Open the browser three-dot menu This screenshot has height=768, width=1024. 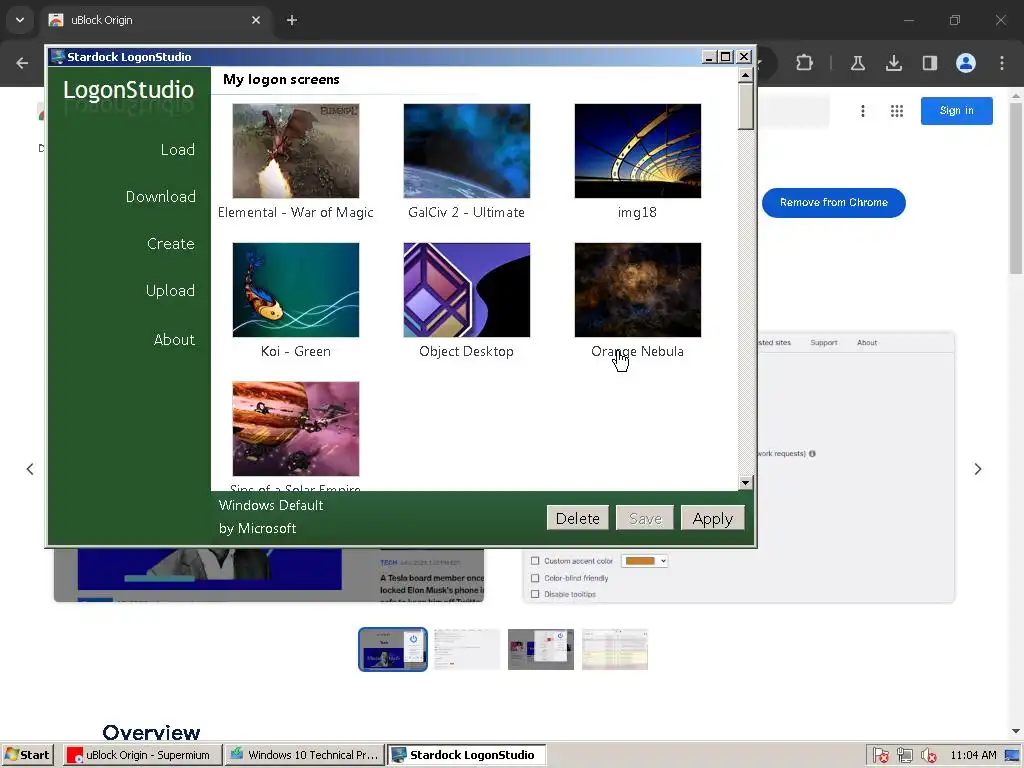click(1002, 63)
